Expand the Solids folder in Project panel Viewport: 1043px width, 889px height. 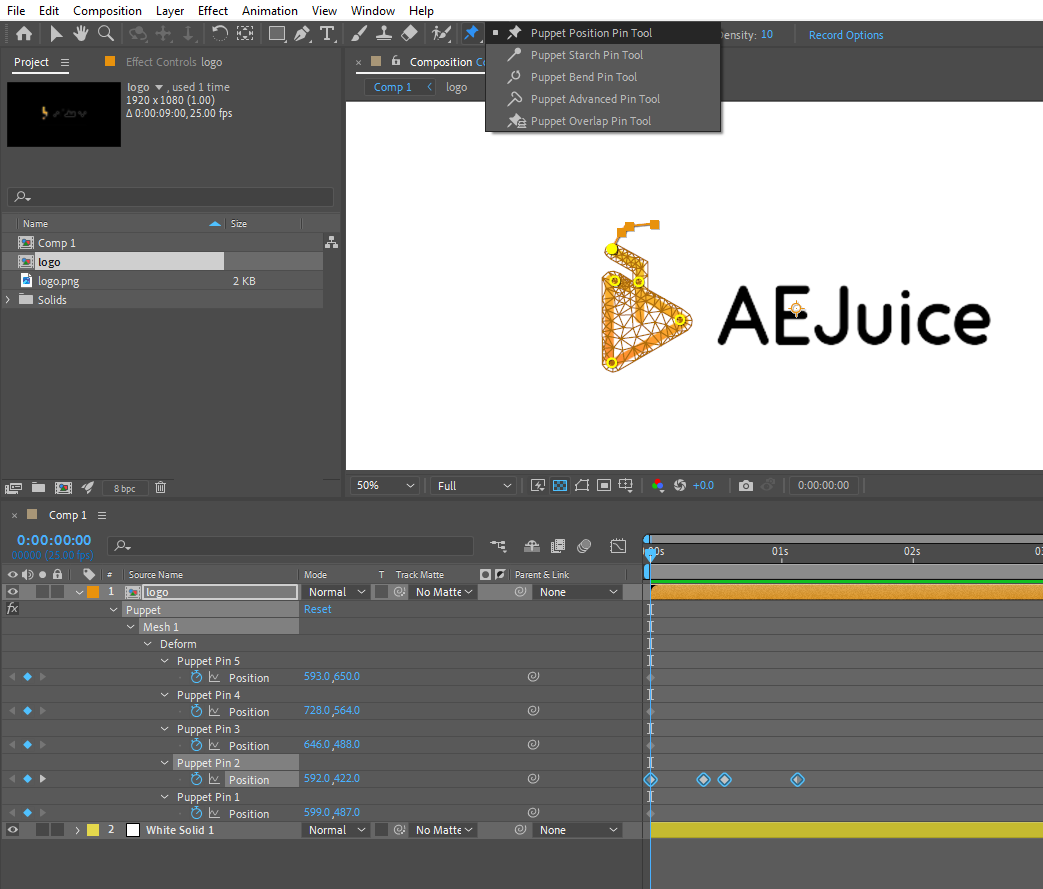tap(8, 299)
